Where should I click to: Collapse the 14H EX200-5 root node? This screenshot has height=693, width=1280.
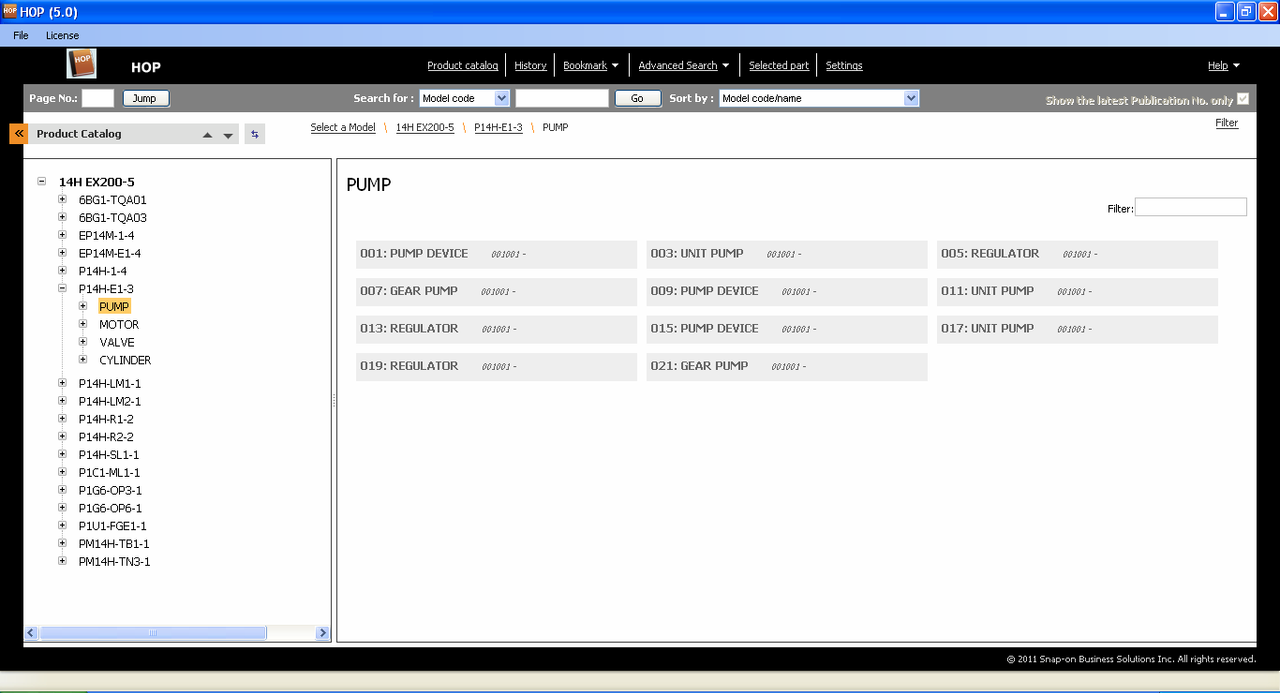41,182
